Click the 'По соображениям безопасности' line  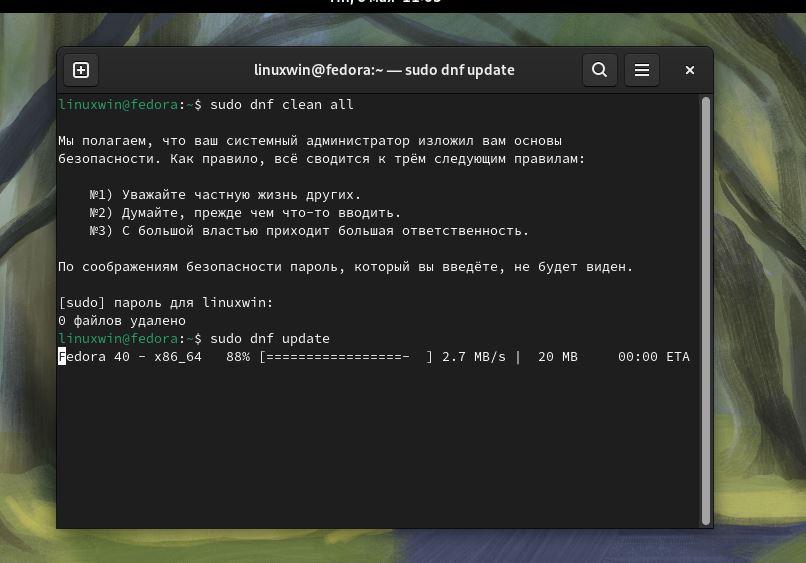pos(345,267)
